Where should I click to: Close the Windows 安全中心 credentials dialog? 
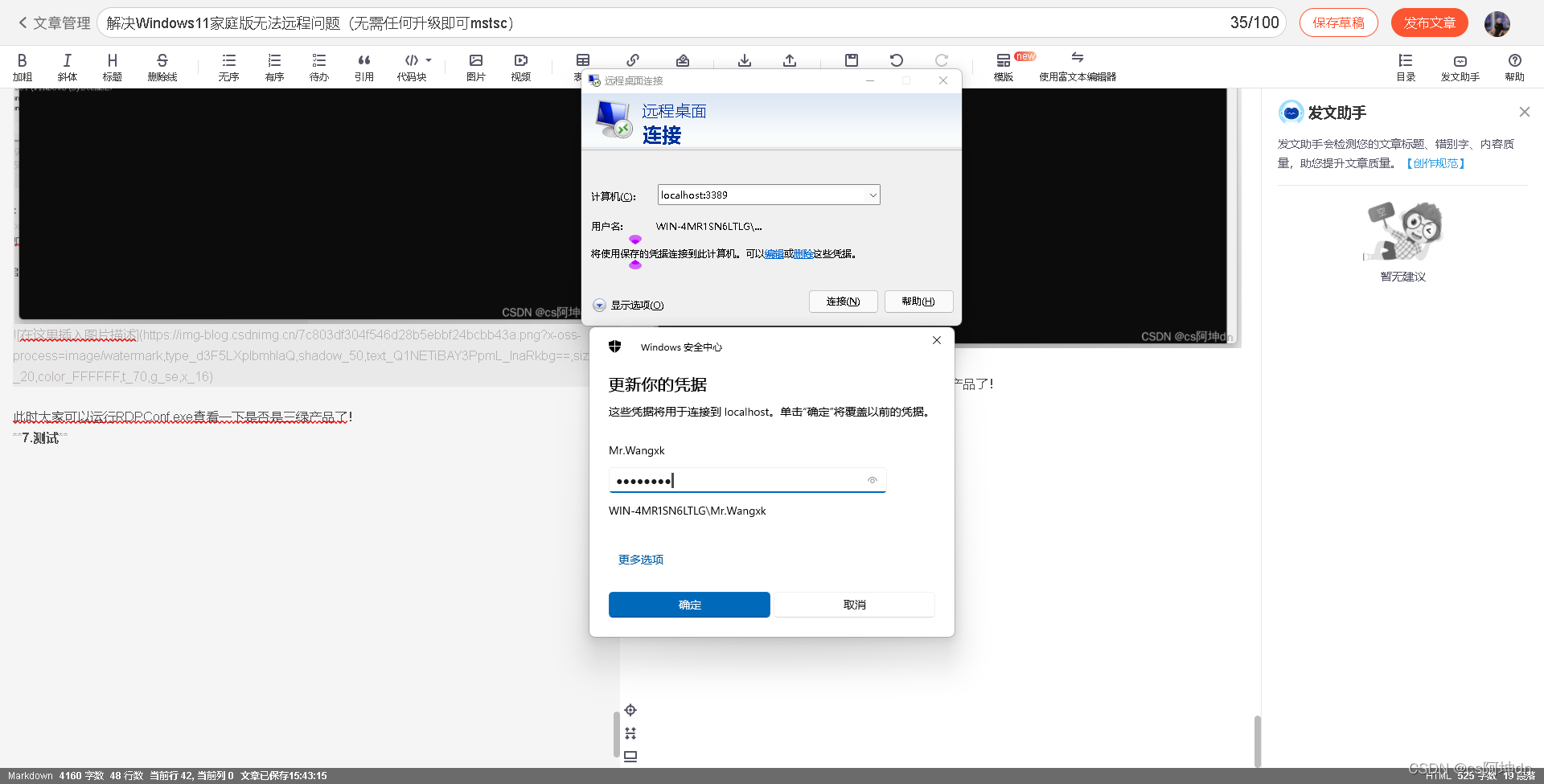tap(937, 340)
